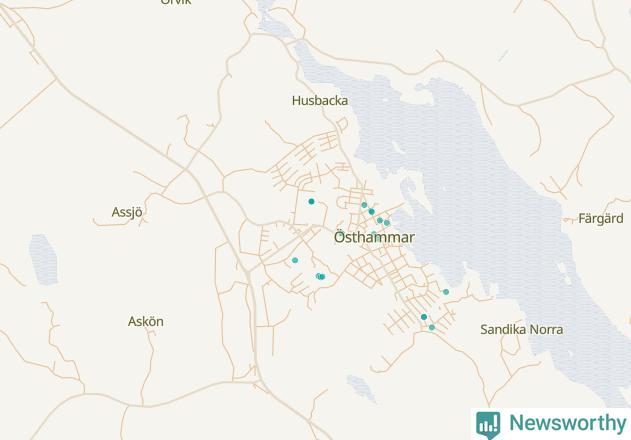
Task: Click the Östhammar town label
Action: 374,237
